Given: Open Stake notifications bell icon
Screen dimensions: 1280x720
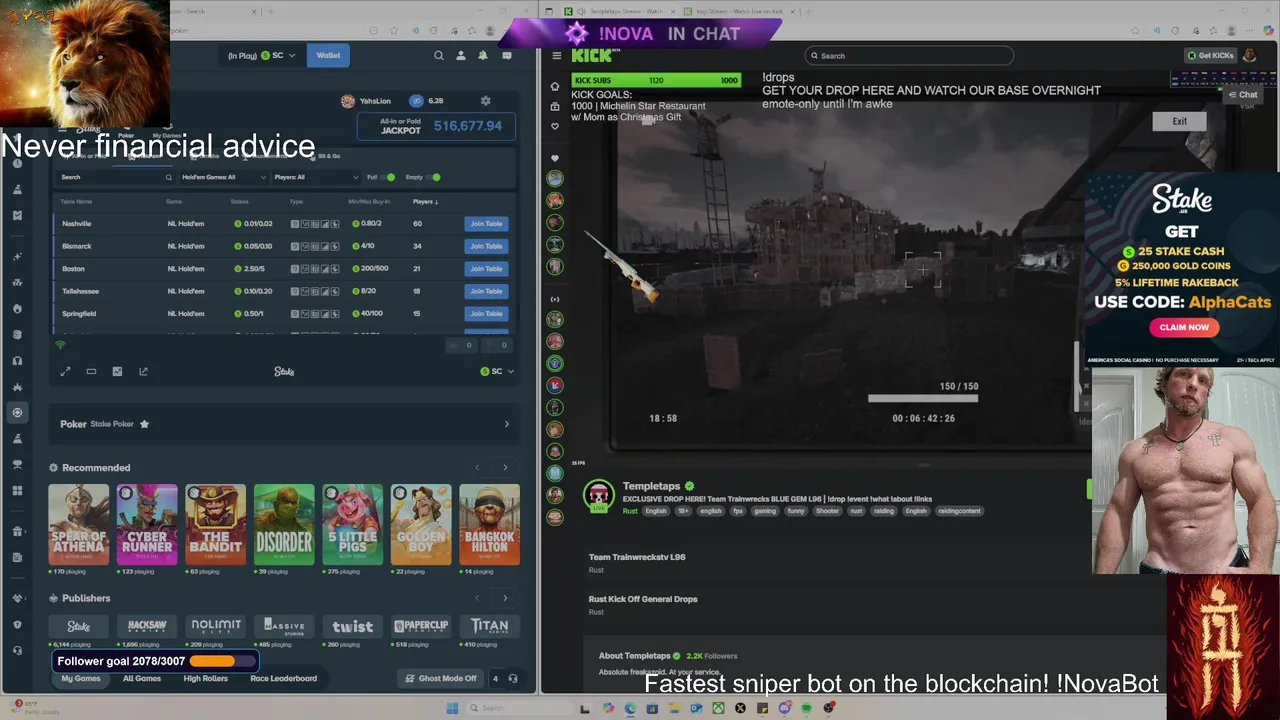Looking at the screenshot, I should pyautogui.click(x=483, y=56).
